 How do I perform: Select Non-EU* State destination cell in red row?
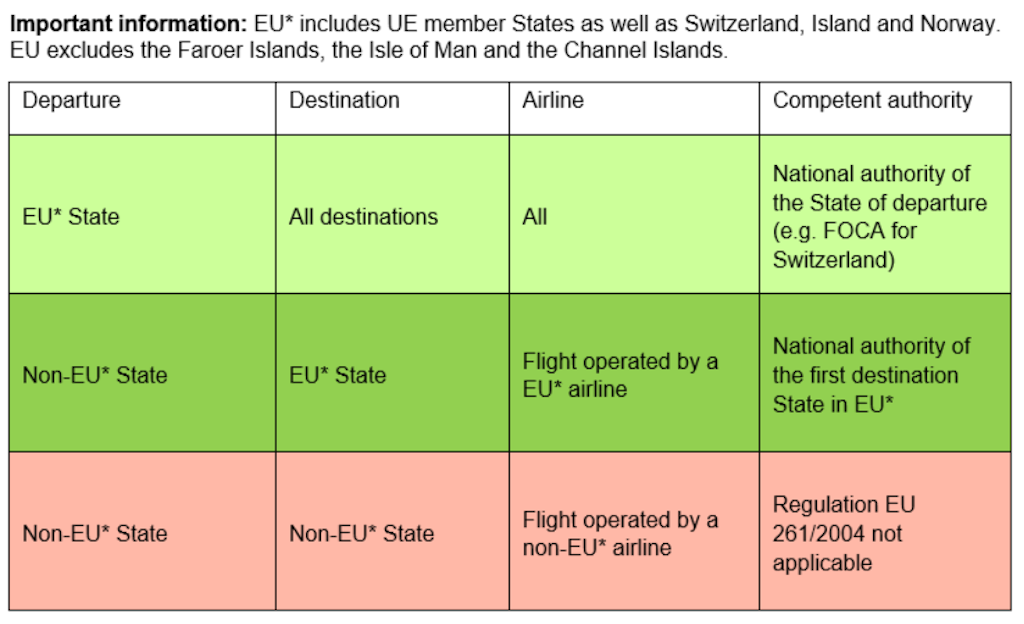pos(362,533)
